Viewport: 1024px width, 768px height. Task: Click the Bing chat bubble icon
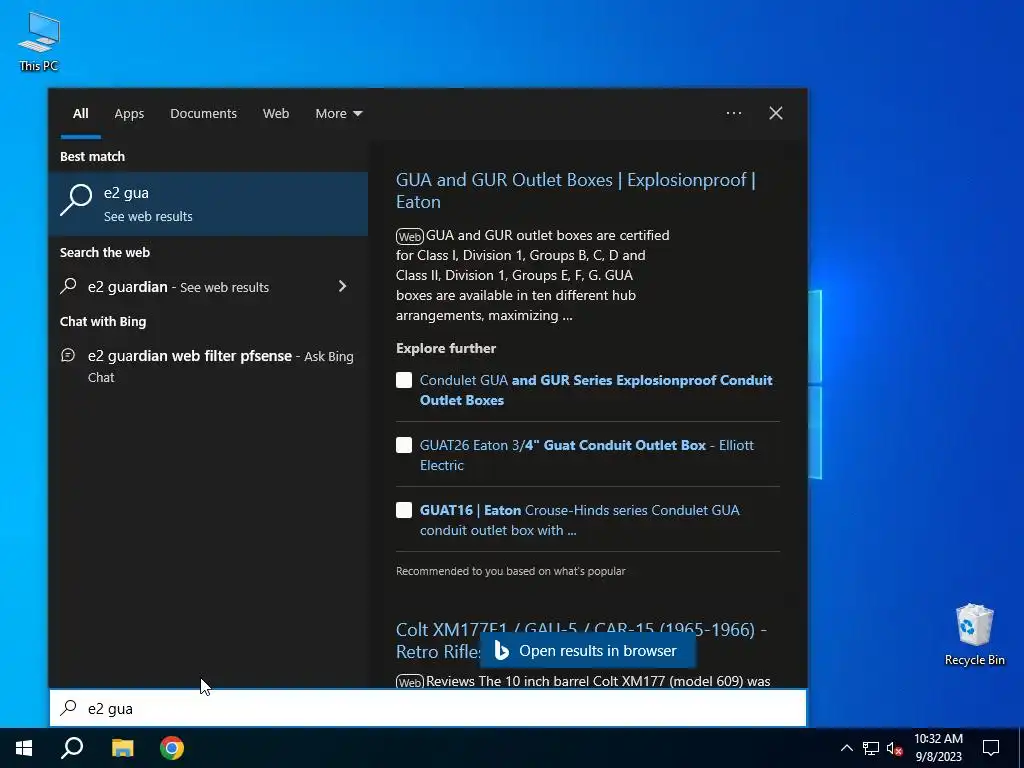click(x=68, y=355)
